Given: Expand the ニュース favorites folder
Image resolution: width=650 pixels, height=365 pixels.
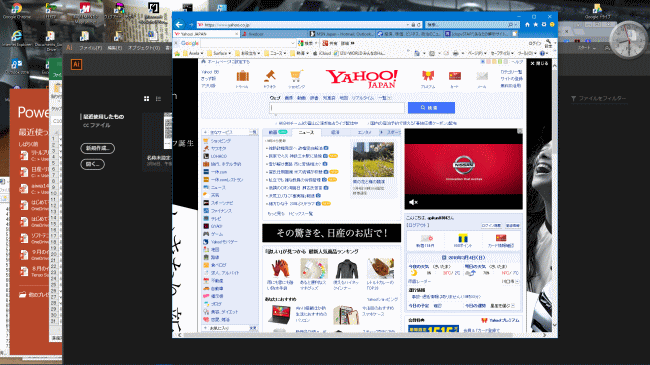Looking at the screenshot, I should [276, 54].
